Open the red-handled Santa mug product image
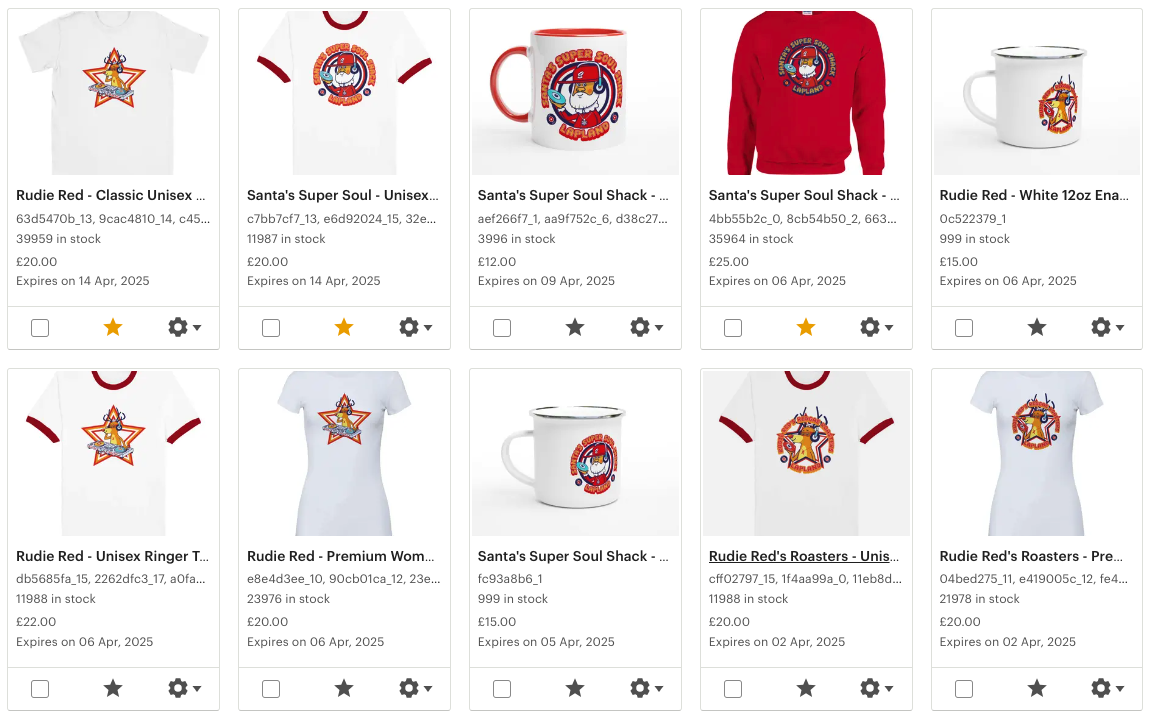 pos(576,93)
